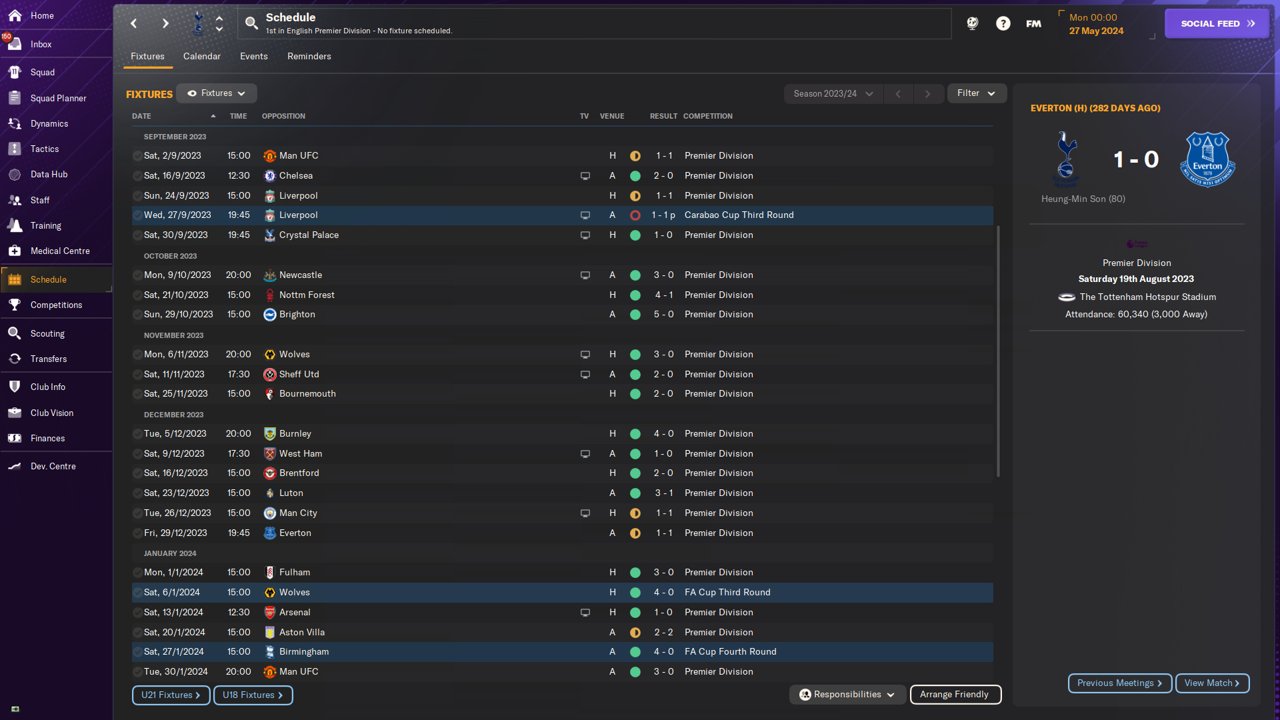
Task: Switch to the Calendar tab
Action: (x=201, y=56)
